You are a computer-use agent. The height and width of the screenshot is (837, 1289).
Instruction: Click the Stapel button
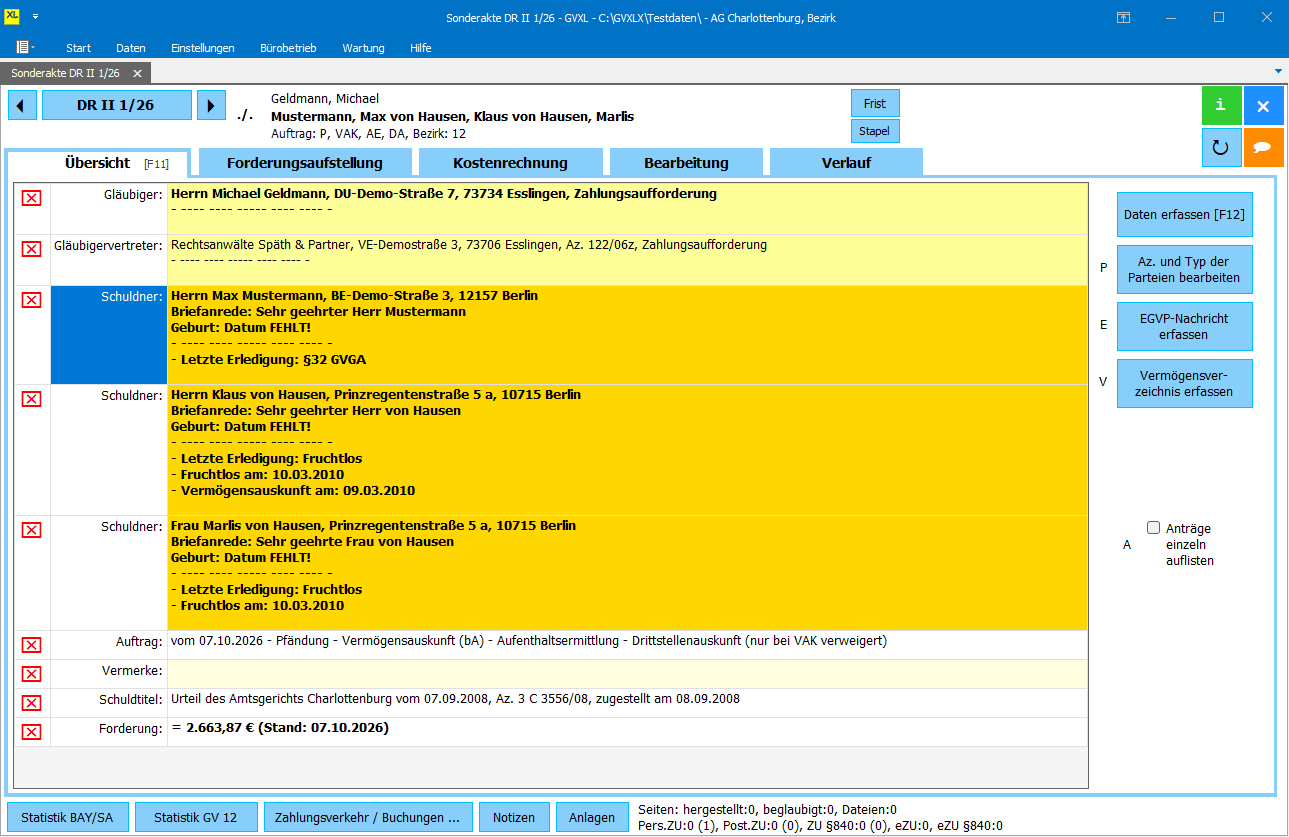pos(875,131)
